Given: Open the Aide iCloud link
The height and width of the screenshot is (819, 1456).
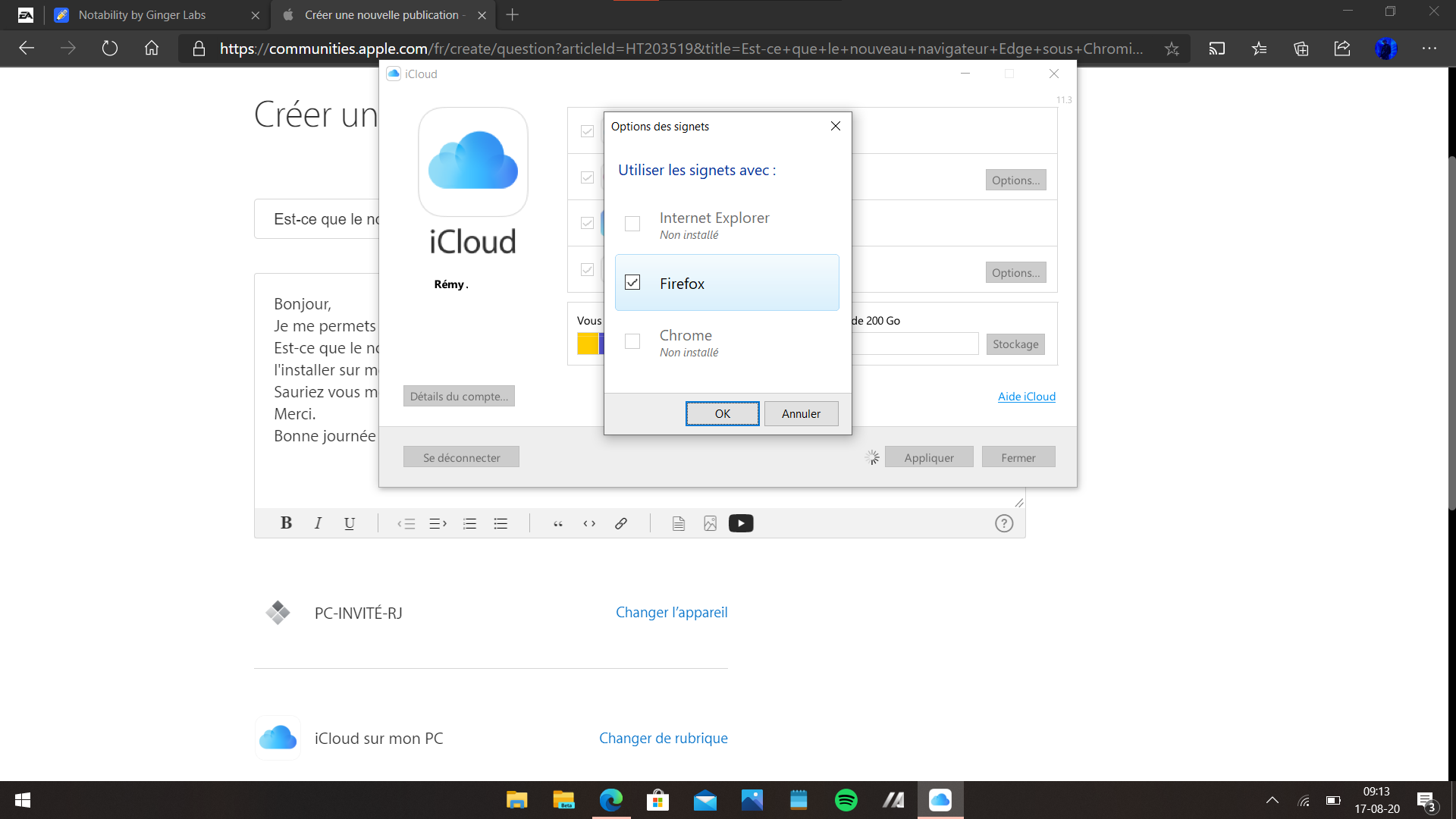Looking at the screenshot, I should coord(1026,397).
